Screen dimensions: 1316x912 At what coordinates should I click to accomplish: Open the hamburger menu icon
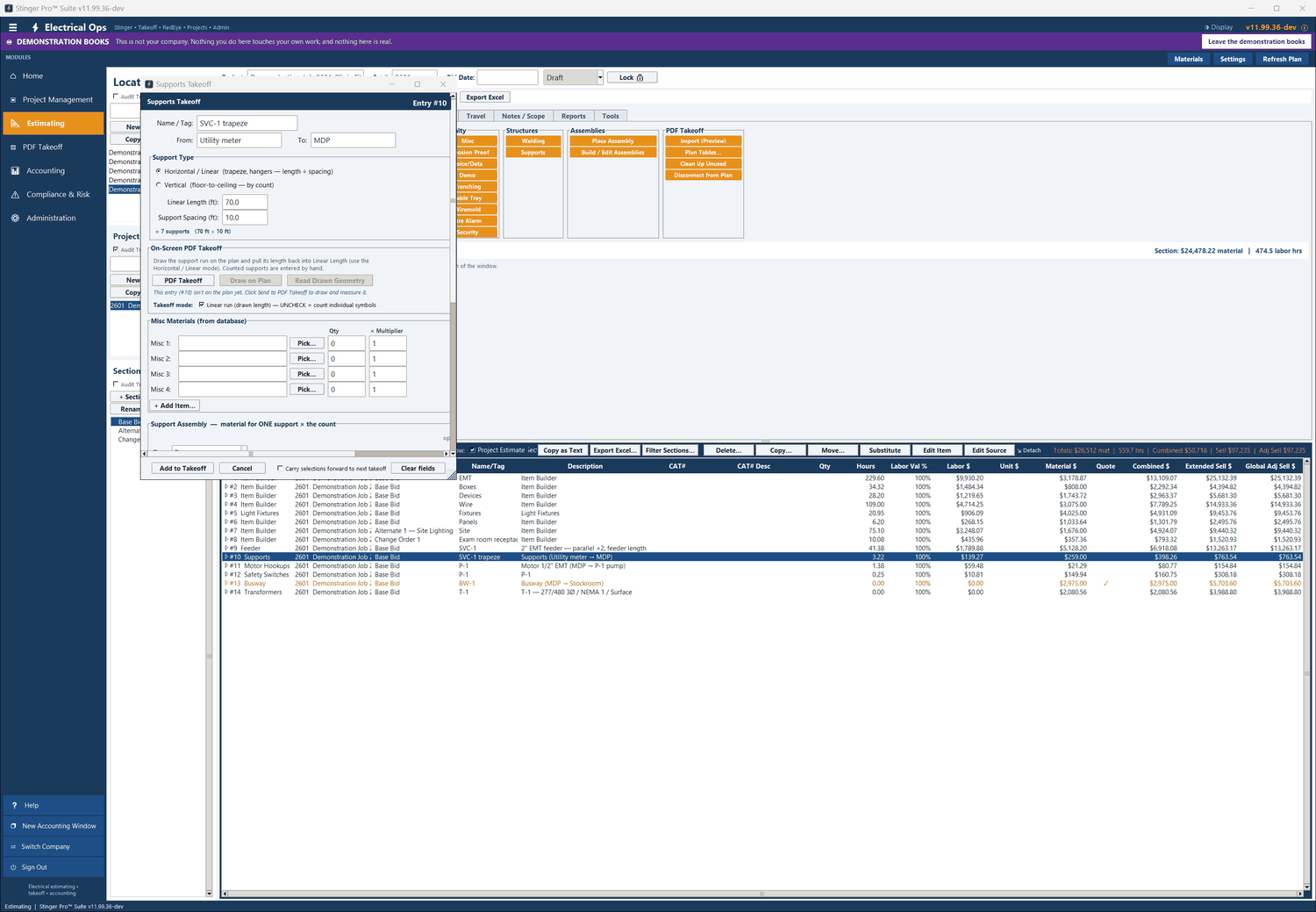pos(12,27)
